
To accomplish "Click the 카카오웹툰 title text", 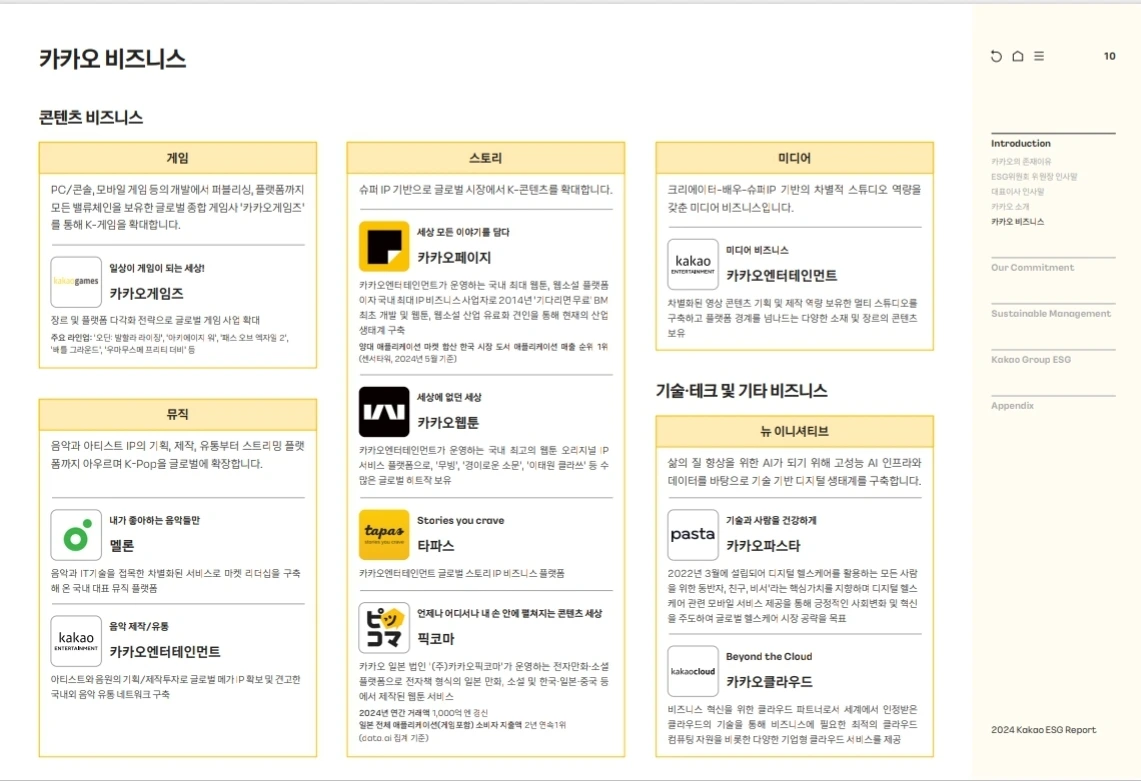I will click(448, 423).
